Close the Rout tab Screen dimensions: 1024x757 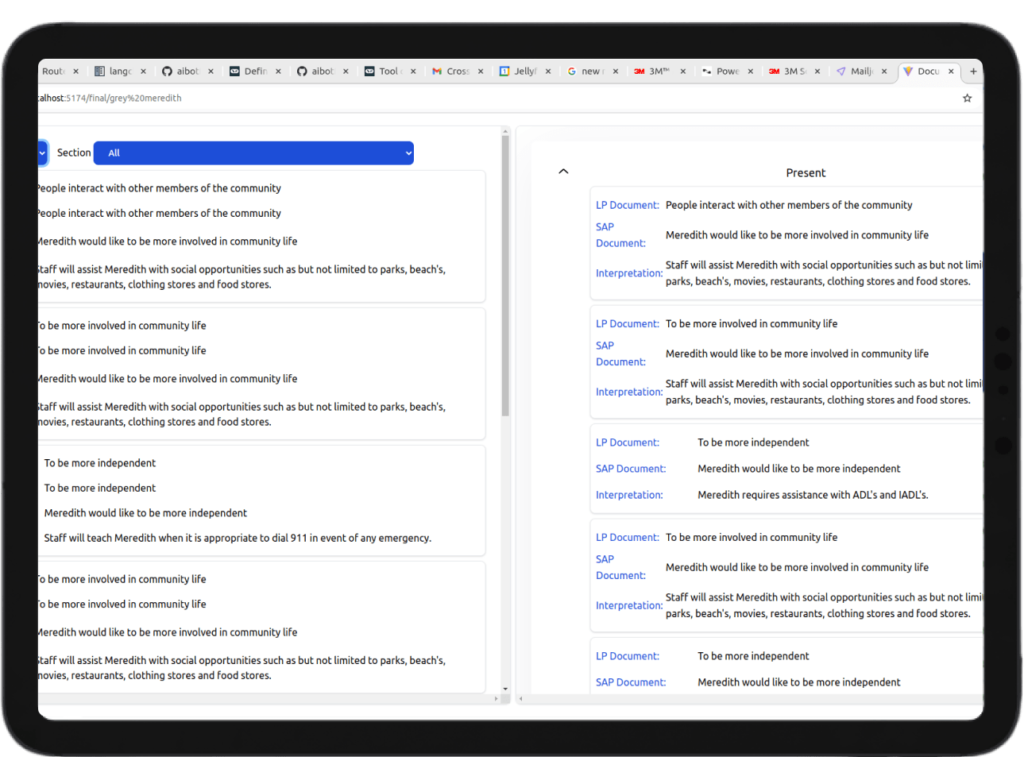(x=76, y=71)
